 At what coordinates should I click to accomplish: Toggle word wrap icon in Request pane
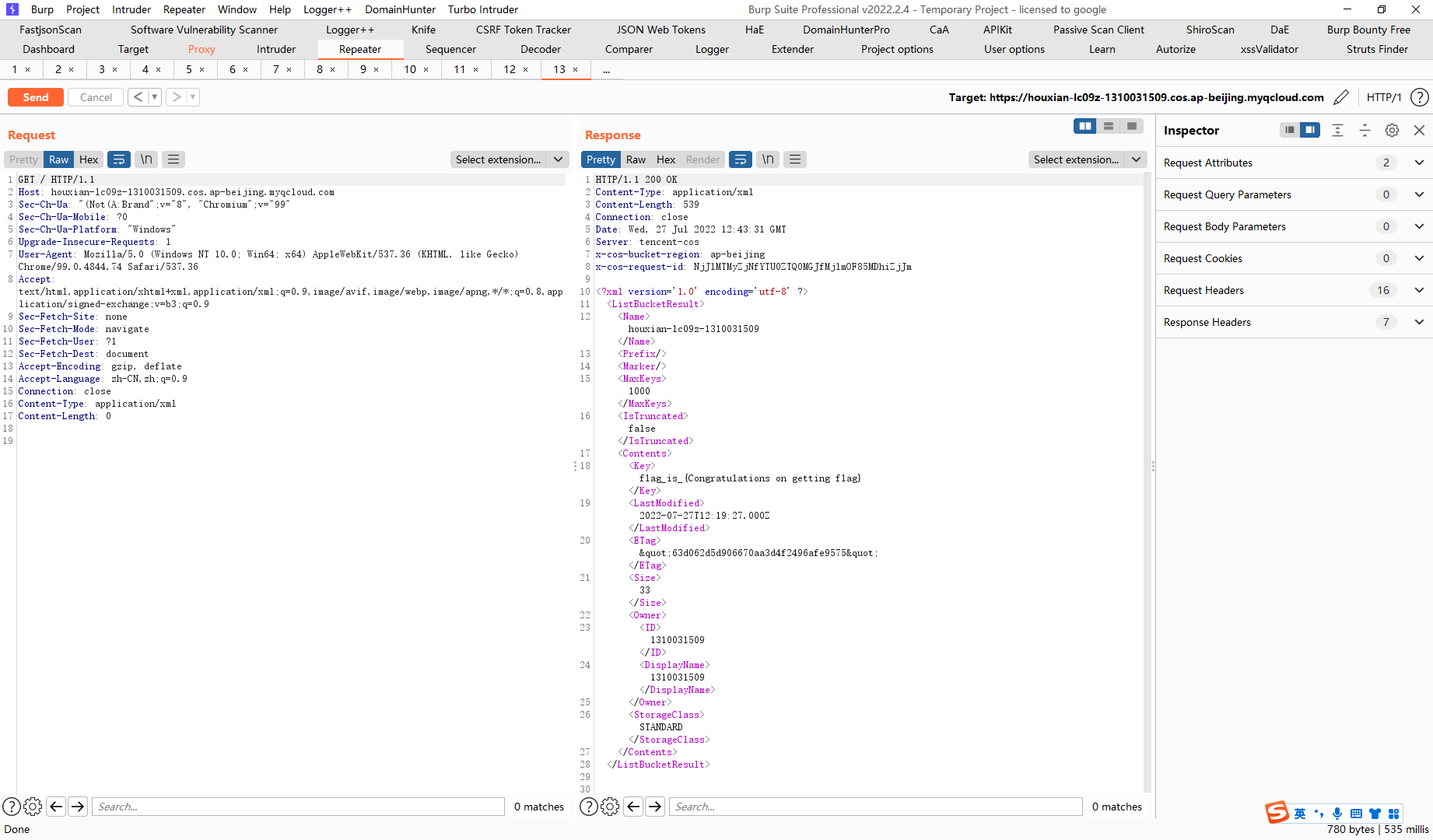119,159
